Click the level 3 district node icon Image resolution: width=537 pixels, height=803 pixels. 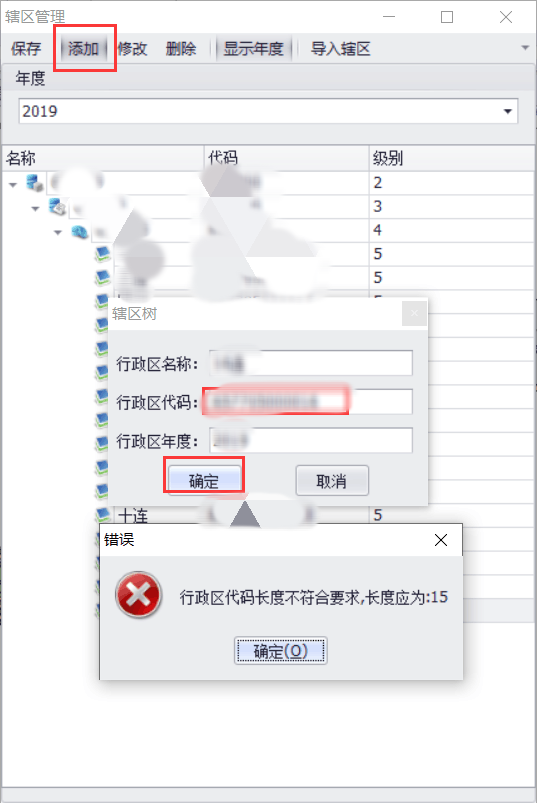(57, 207)
